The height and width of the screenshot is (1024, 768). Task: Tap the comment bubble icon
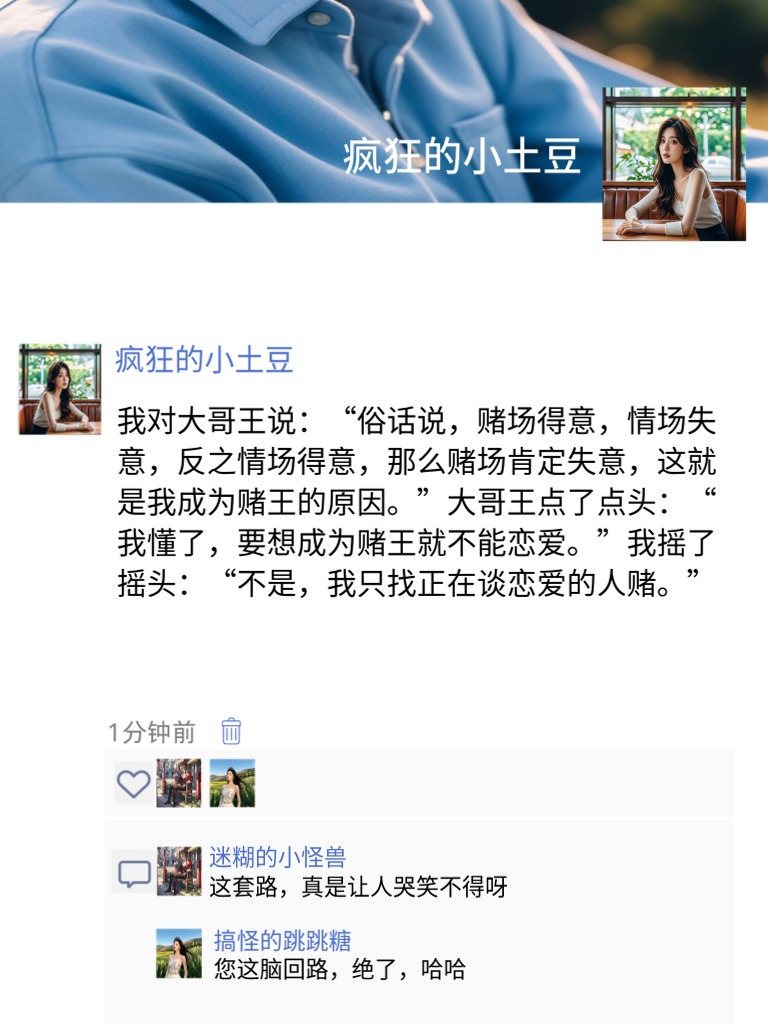134,872
